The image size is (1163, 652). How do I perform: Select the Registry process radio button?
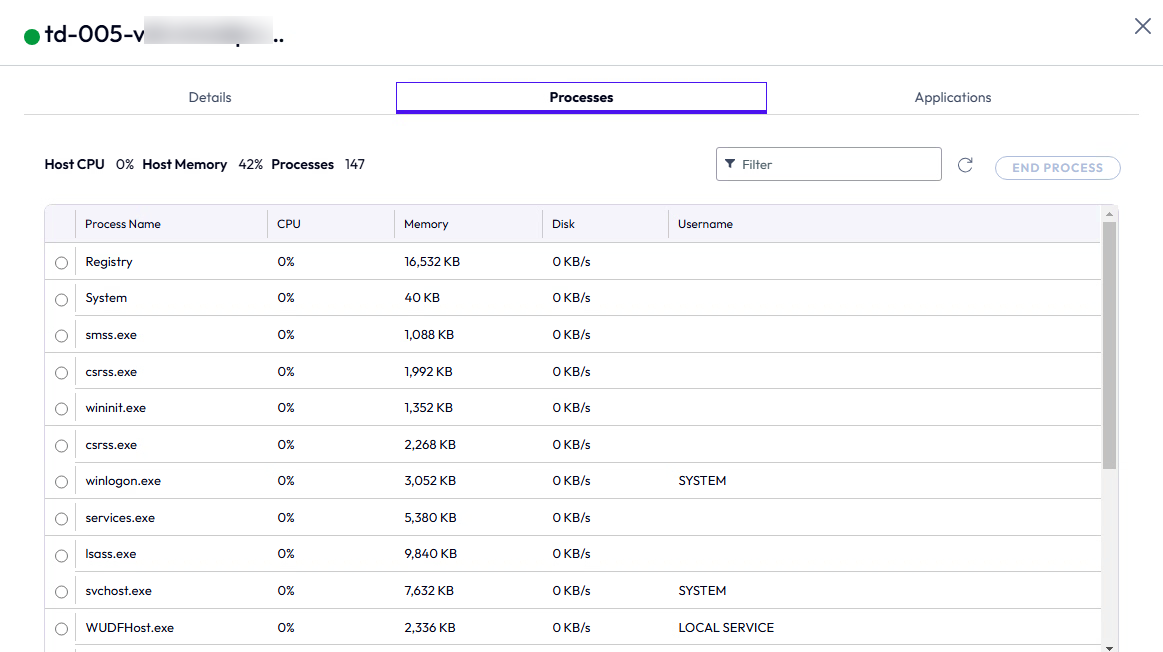[x=61, y=263]
